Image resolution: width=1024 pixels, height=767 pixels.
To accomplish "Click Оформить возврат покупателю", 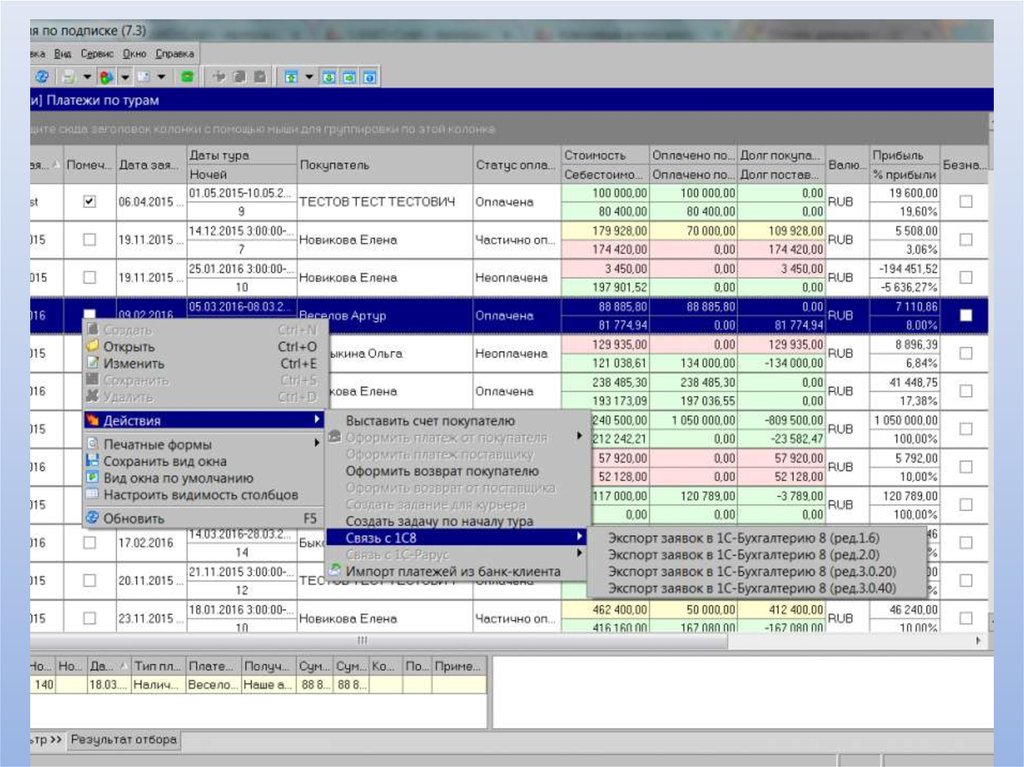I will [456, 471].
